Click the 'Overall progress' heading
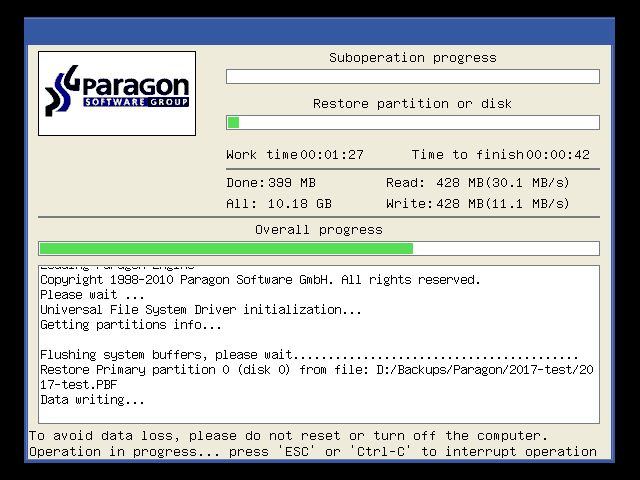640x480 pixels. 318,230
